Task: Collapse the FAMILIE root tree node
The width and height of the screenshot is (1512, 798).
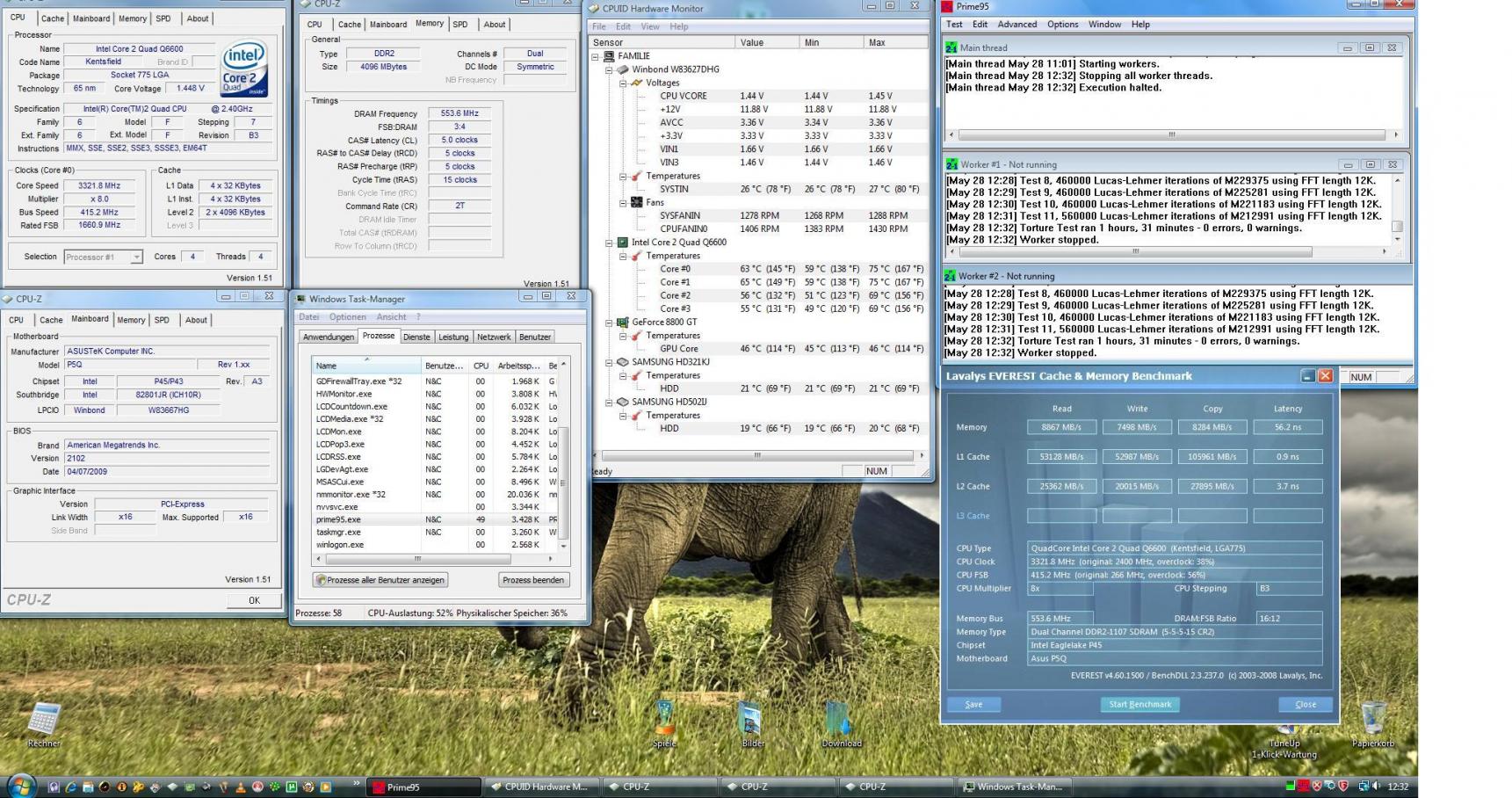Action: (x=596, y=56)
